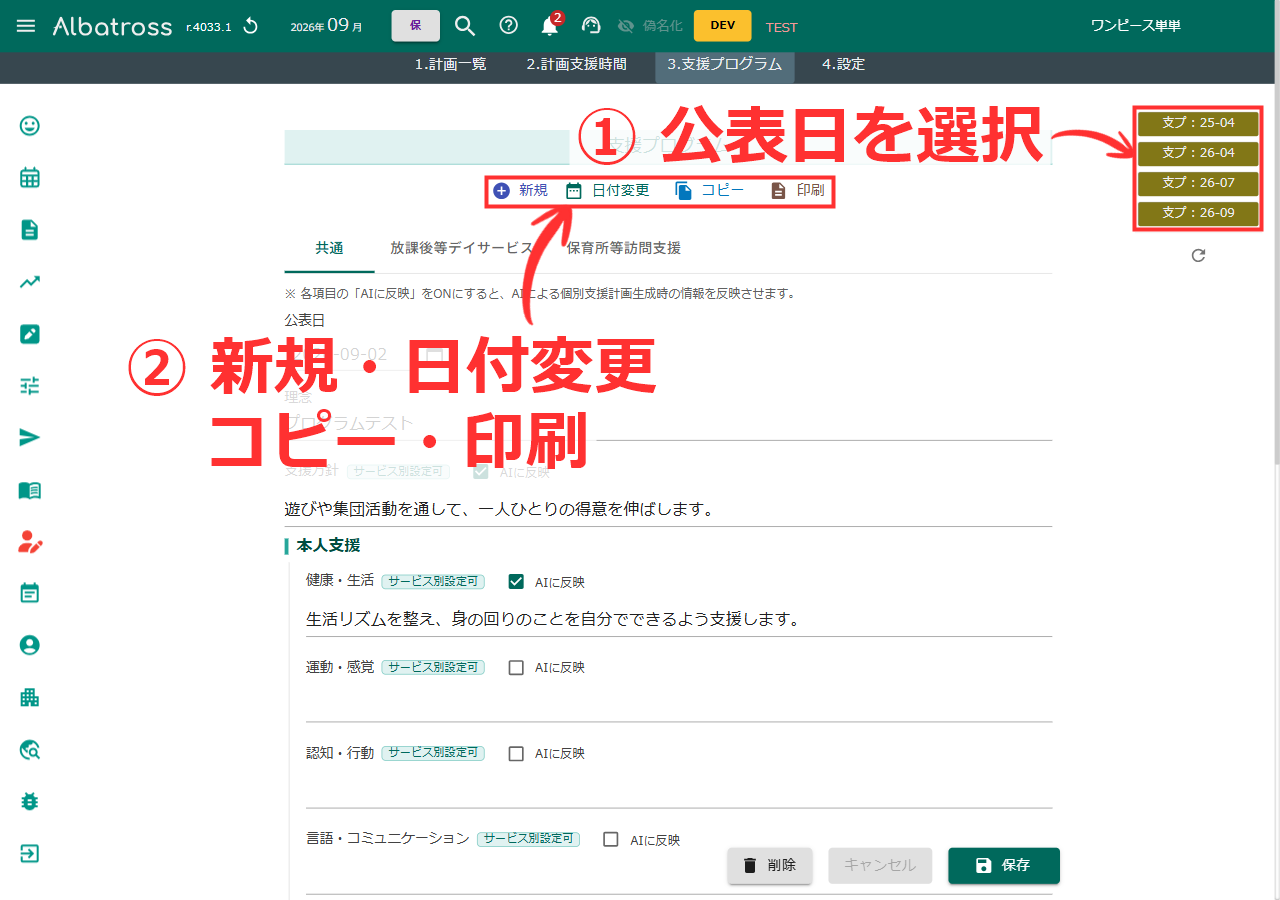
Task: Click サービス別設定可 tag beside 健康・生活
Action: point(434,581)
